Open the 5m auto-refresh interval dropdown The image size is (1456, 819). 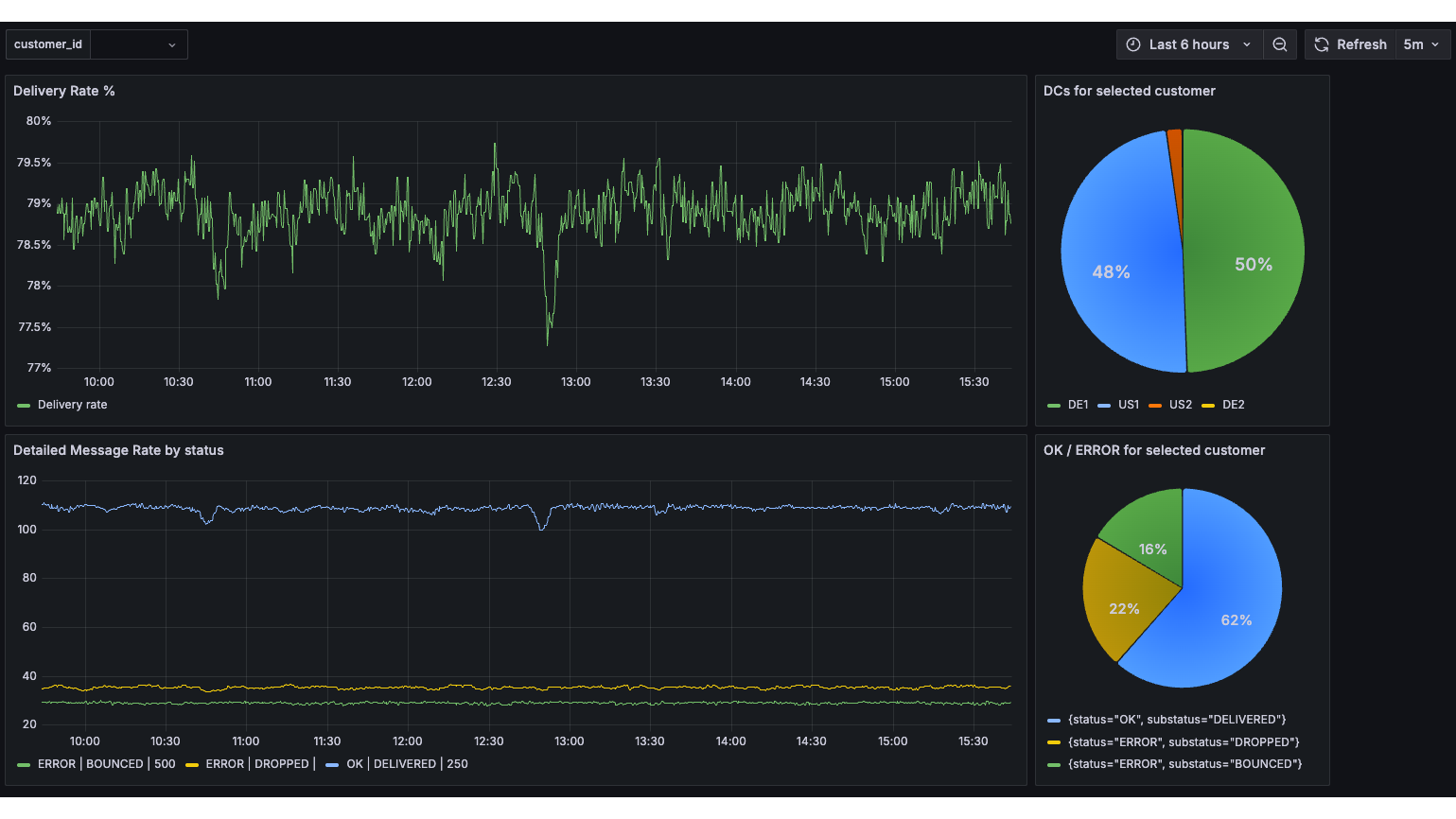tap(1422, 44)
